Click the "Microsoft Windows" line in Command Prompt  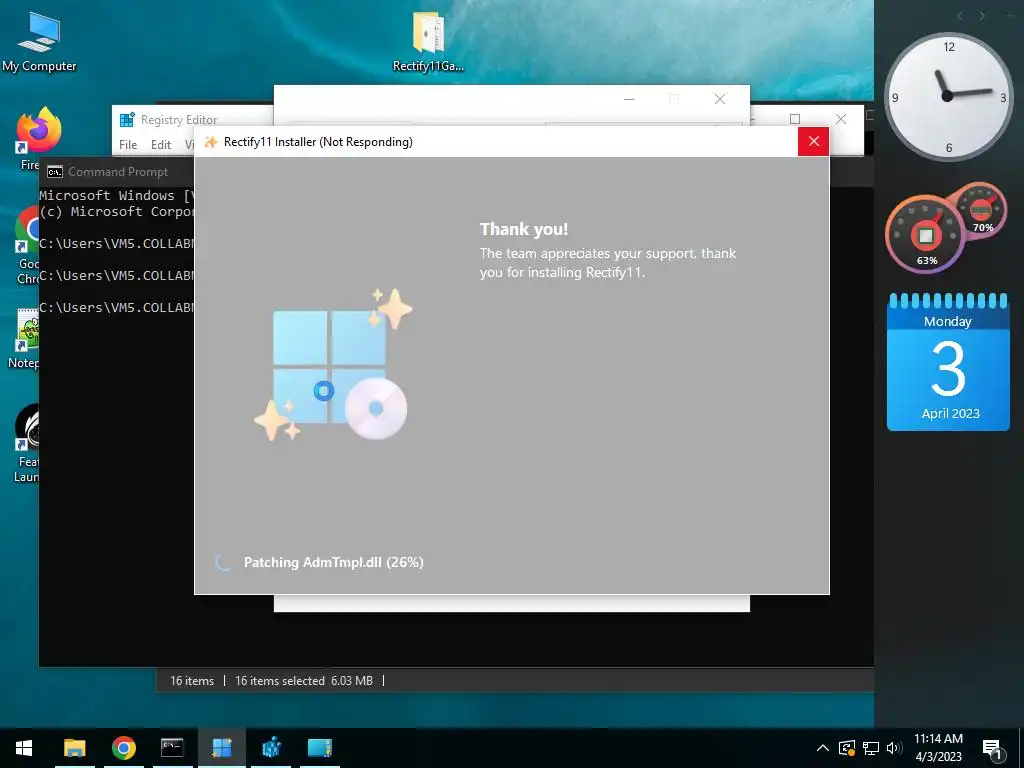pyautogui.click(x=116, y=195)
